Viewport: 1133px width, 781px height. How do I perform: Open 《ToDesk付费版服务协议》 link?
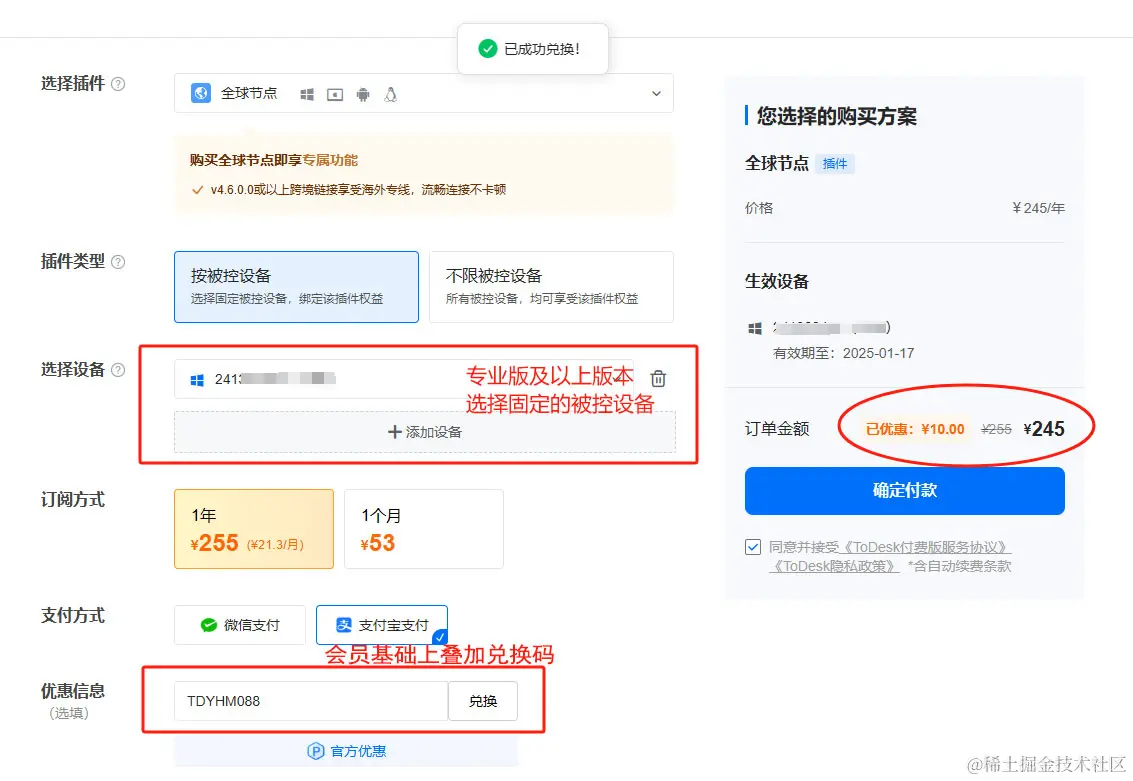[x=926, y=547]
